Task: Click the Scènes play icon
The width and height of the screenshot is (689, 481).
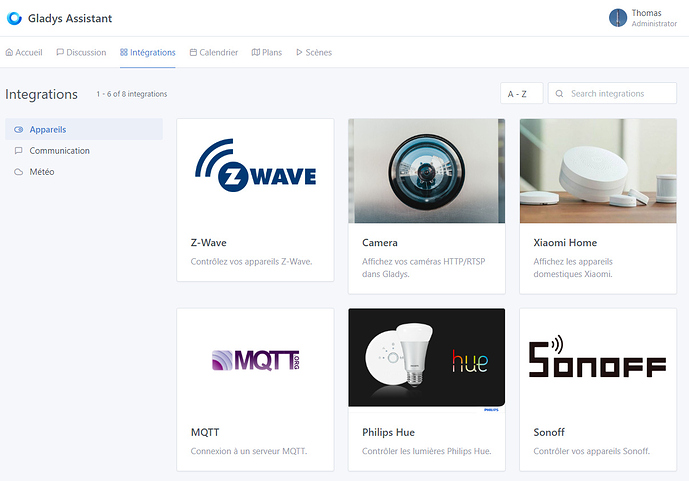Action: [299, 52]
